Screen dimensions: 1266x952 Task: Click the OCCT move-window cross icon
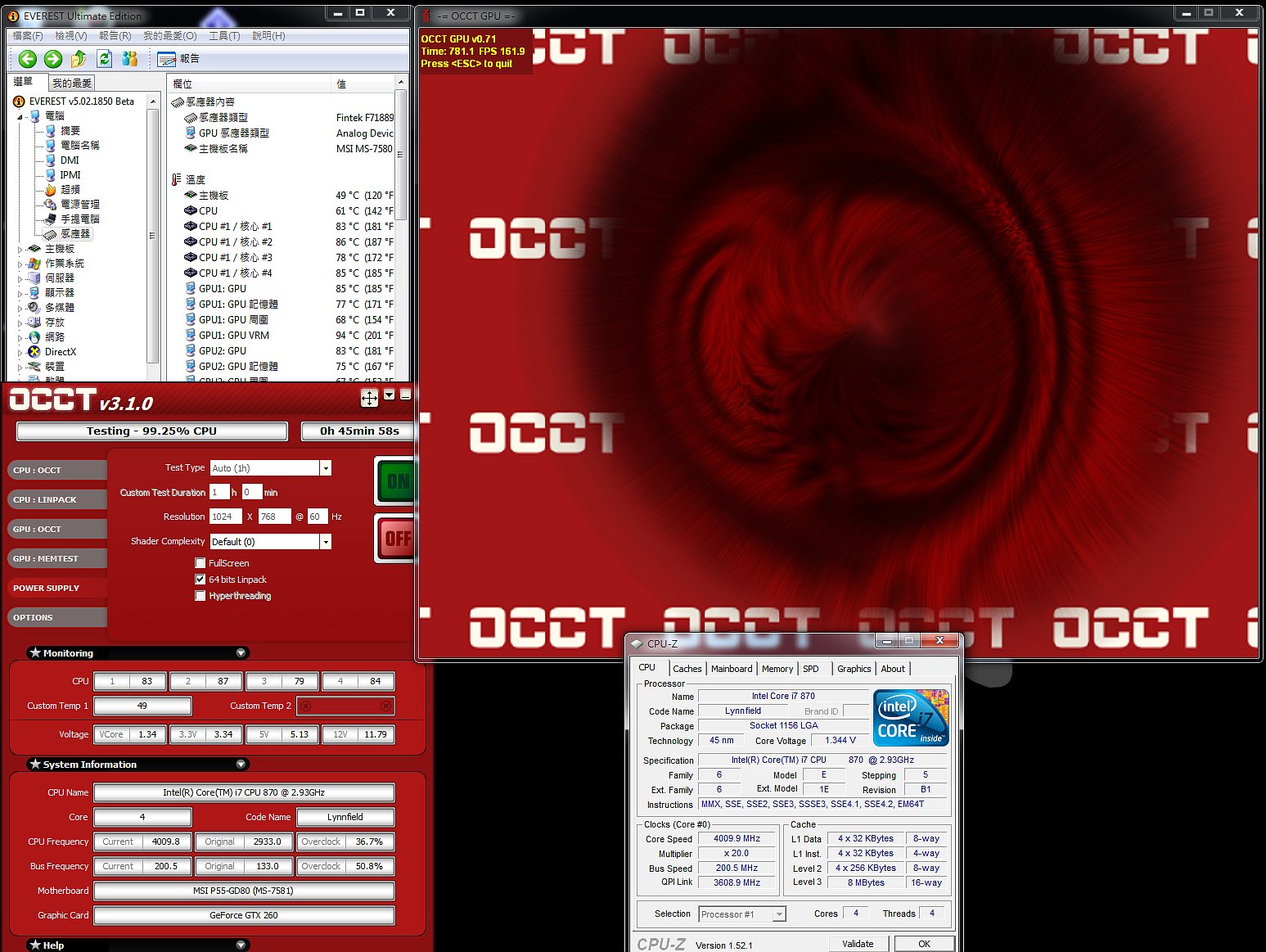[x=369, y=398]
